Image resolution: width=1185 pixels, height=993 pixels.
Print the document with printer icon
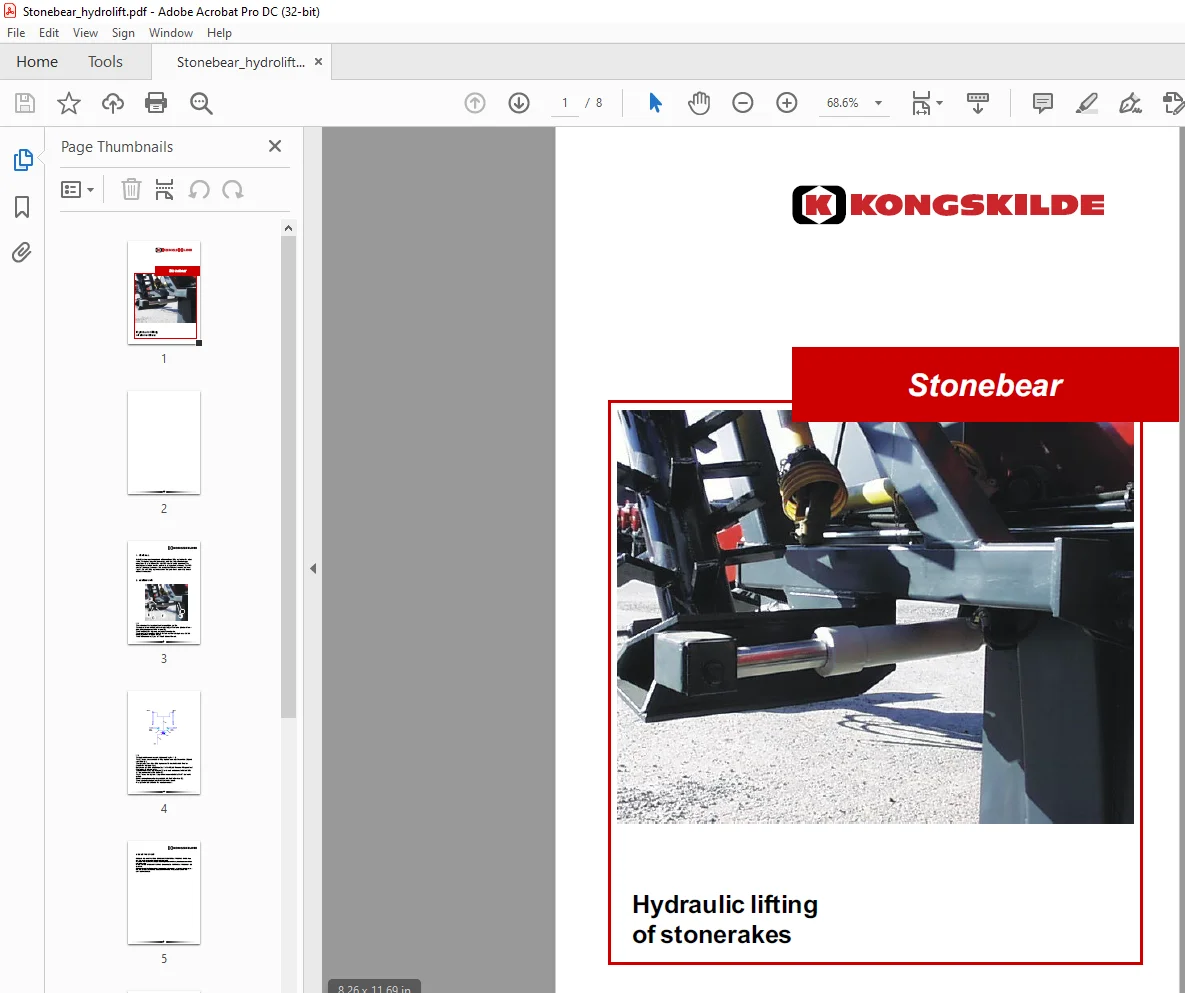pyautogui.click(x=156, y=103)
